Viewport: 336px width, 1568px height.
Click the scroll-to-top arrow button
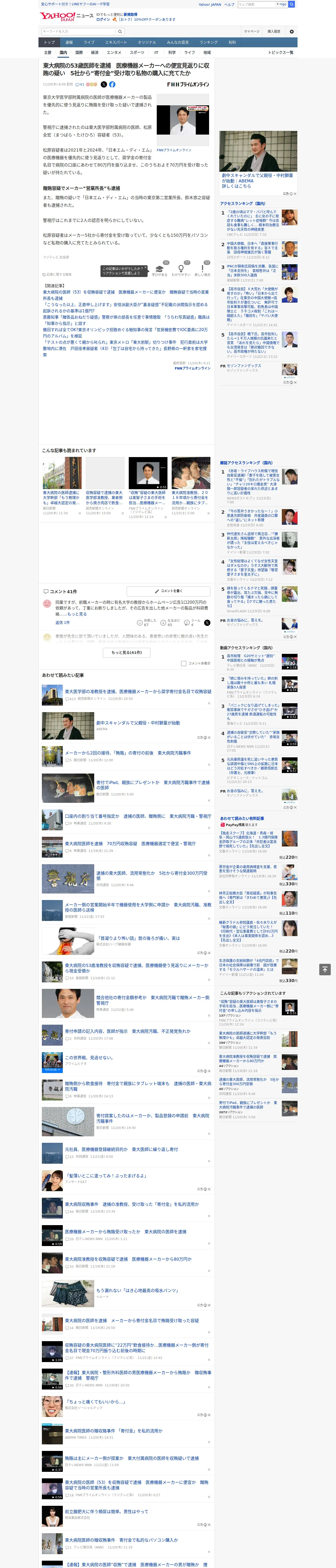tap(325, 970)
